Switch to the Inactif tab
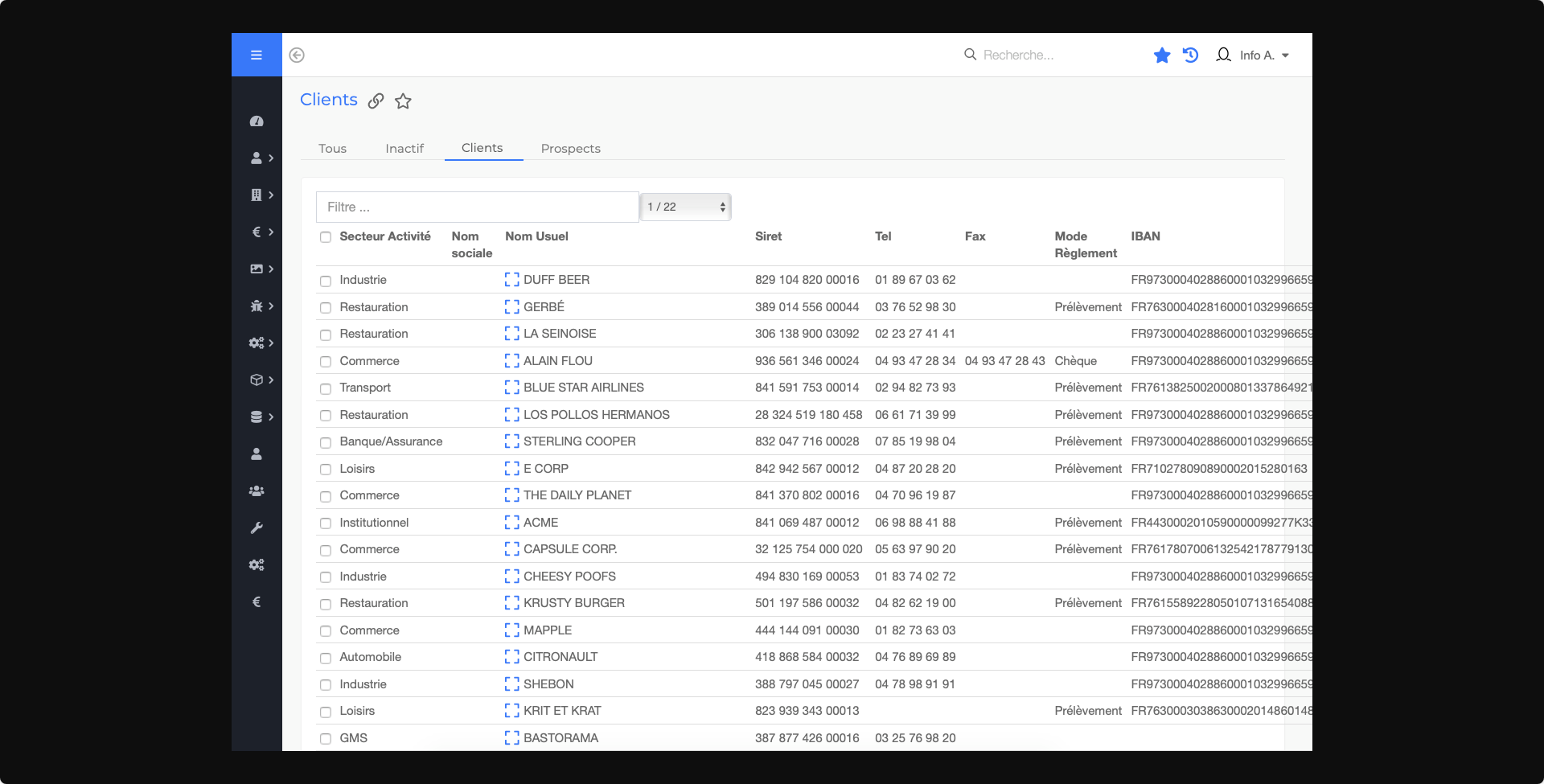This screenshot has height=784, width=1544. 404,149
